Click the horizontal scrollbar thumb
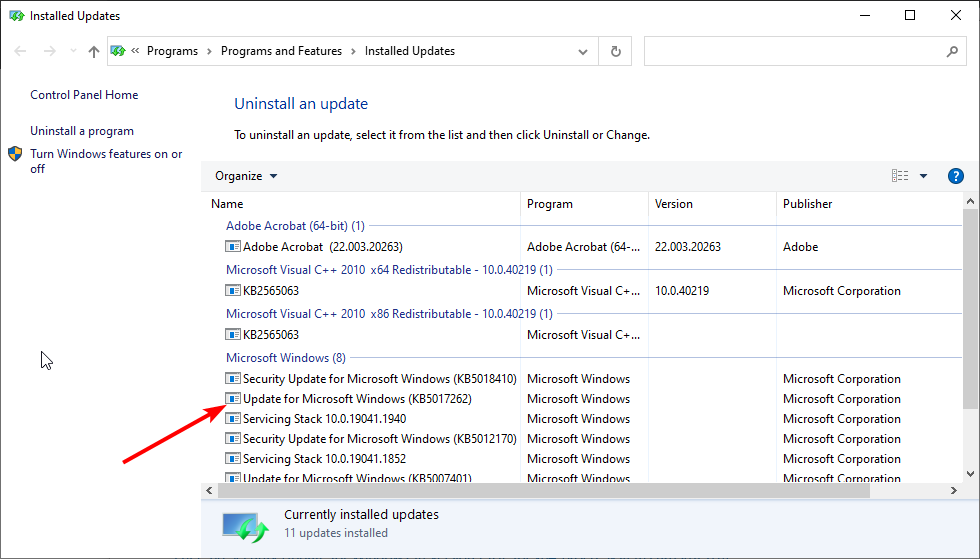This screenshot has height=559, width=980. tap(543, 491)
